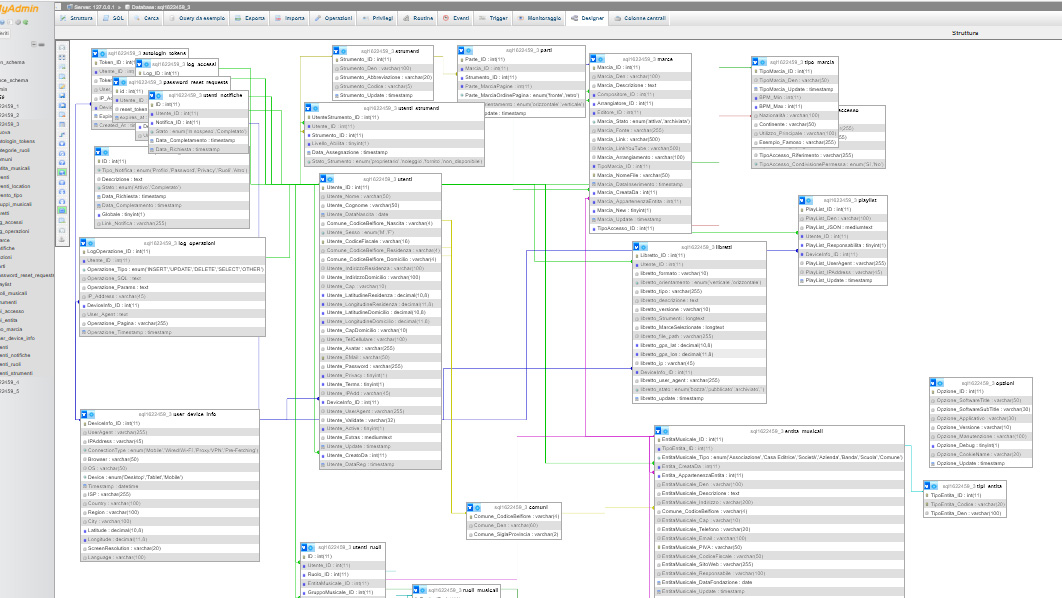Open gear options of the utenti_notifiche table
1062x598 pixels.
pos(159,95)
